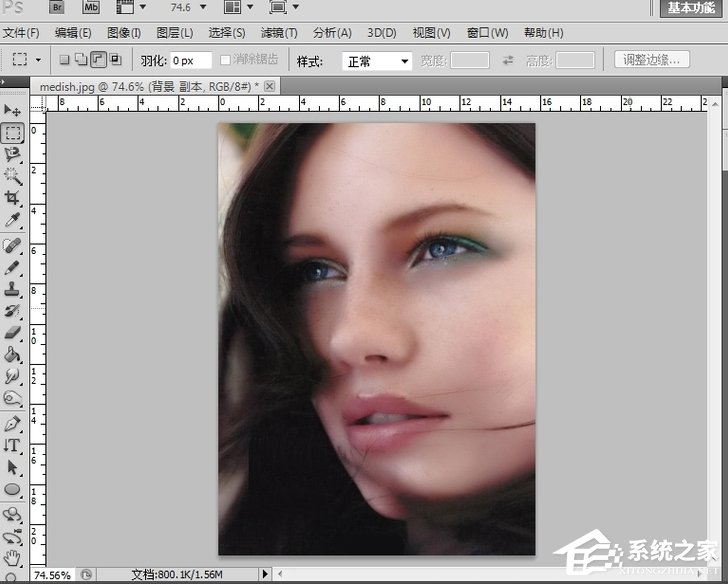The image size is (728, 584).
Task: Open the 样式 style dropdown
Action: pos(377,61)
